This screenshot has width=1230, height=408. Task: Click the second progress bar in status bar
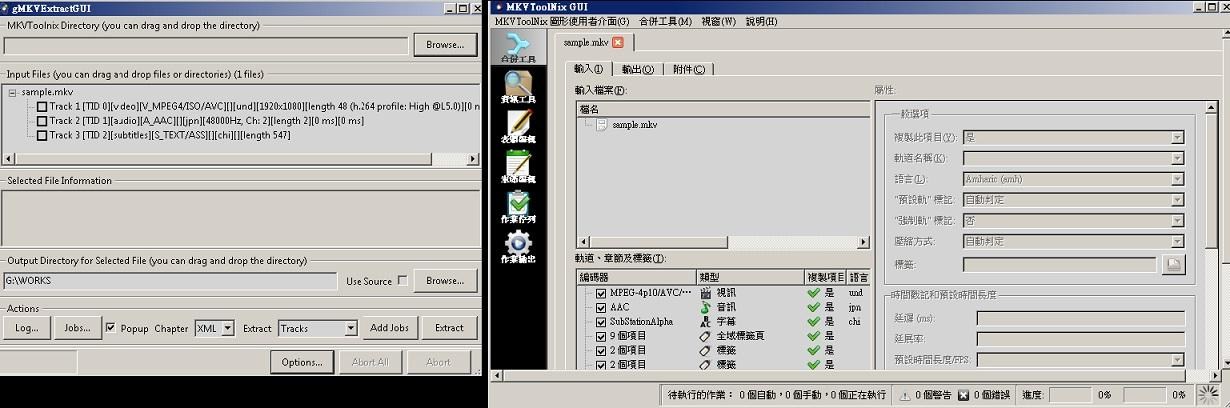point(1145,395)
